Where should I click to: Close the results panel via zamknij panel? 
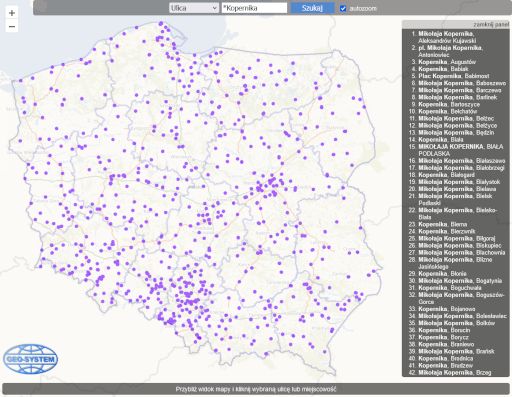491,25
